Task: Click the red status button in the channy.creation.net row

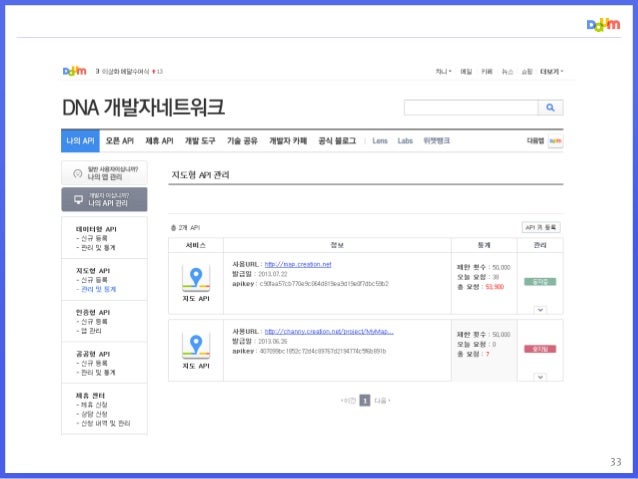Action: click(540, 349)
